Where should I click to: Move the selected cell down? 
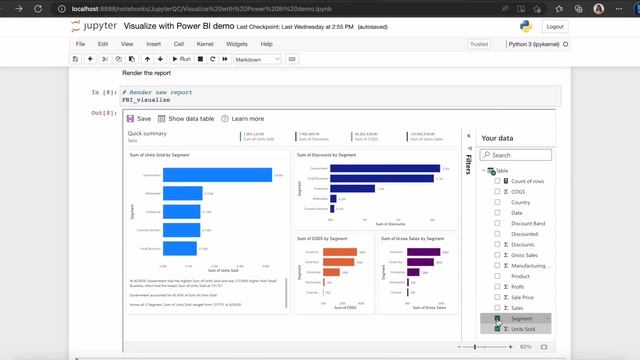(x=160, y=59)
